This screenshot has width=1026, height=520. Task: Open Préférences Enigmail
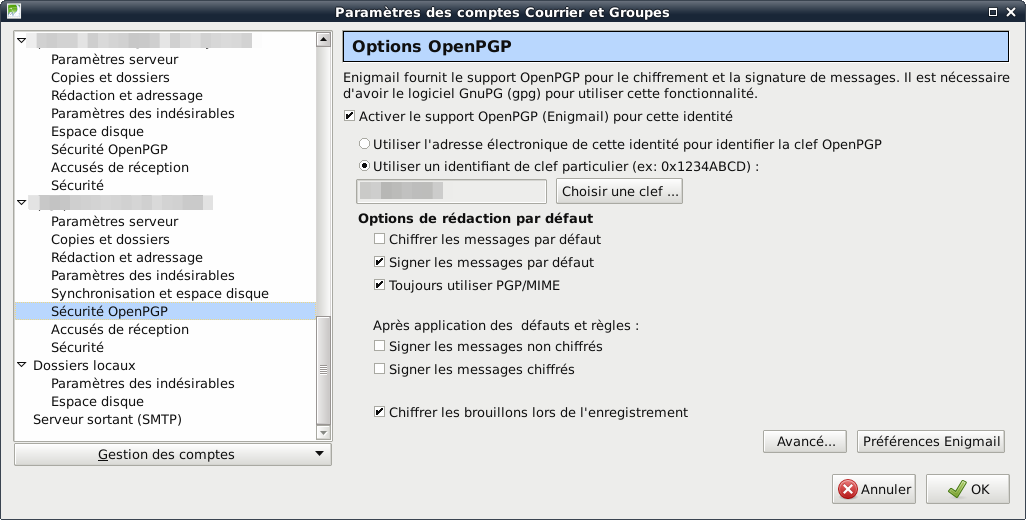tap(930, 441)
